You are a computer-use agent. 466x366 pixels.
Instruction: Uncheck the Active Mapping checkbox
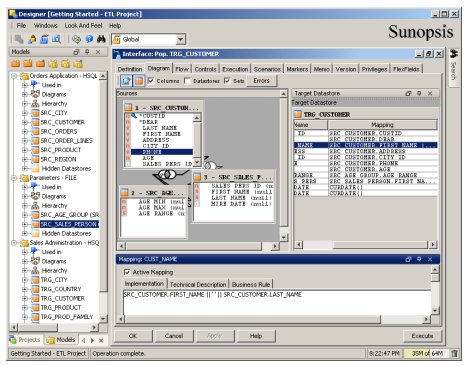click(x=127, y=272)
